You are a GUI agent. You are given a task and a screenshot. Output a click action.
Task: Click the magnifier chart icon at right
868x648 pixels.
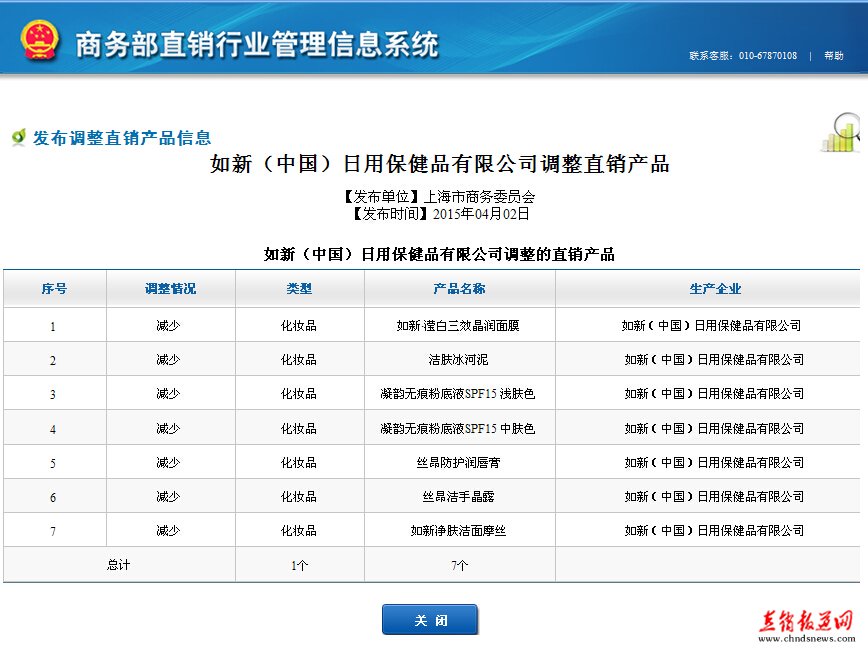[841, 132]
